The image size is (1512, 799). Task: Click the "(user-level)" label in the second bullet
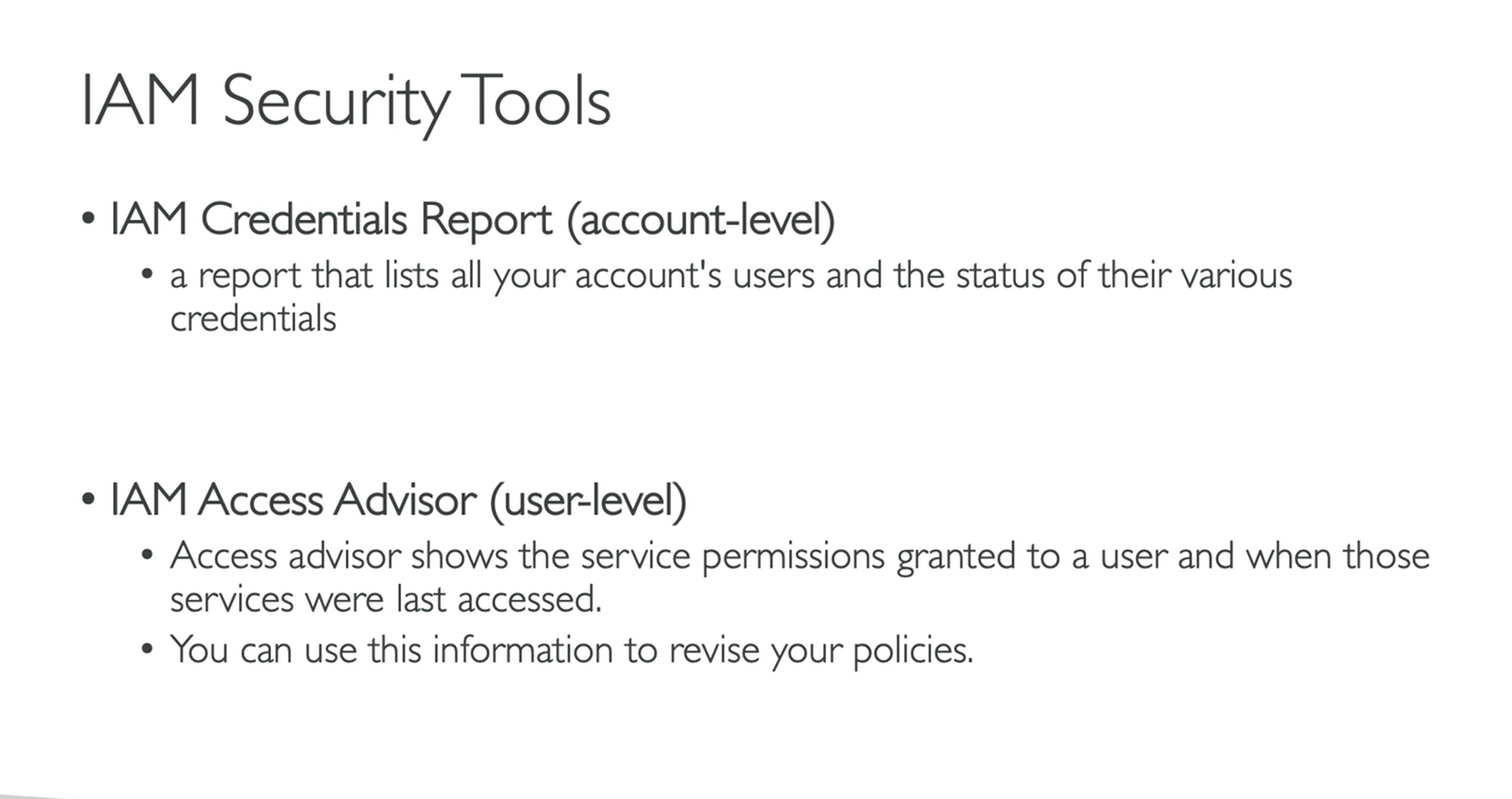click(x=588, y=501)
